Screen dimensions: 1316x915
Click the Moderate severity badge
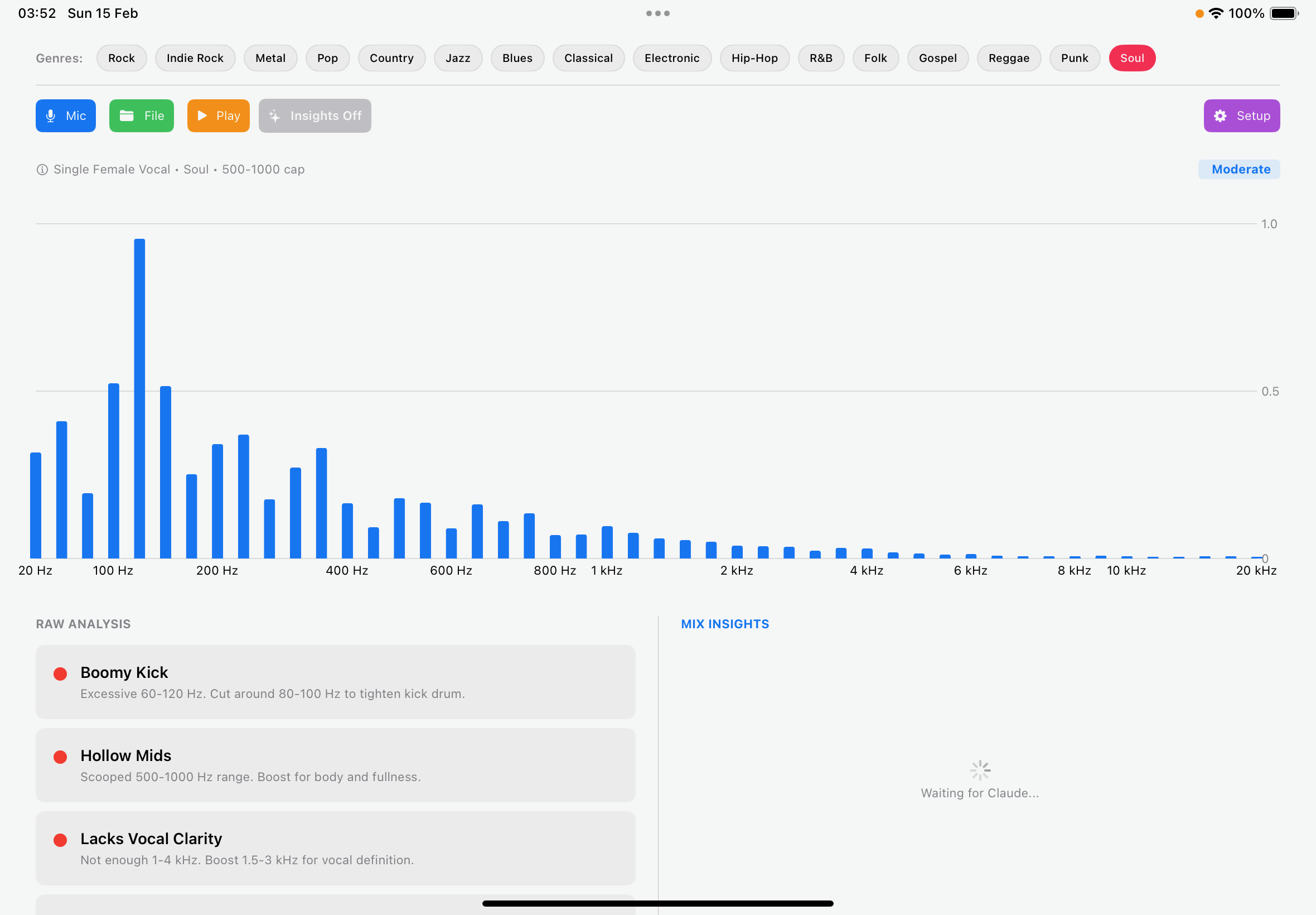[x=1238, y=170]
